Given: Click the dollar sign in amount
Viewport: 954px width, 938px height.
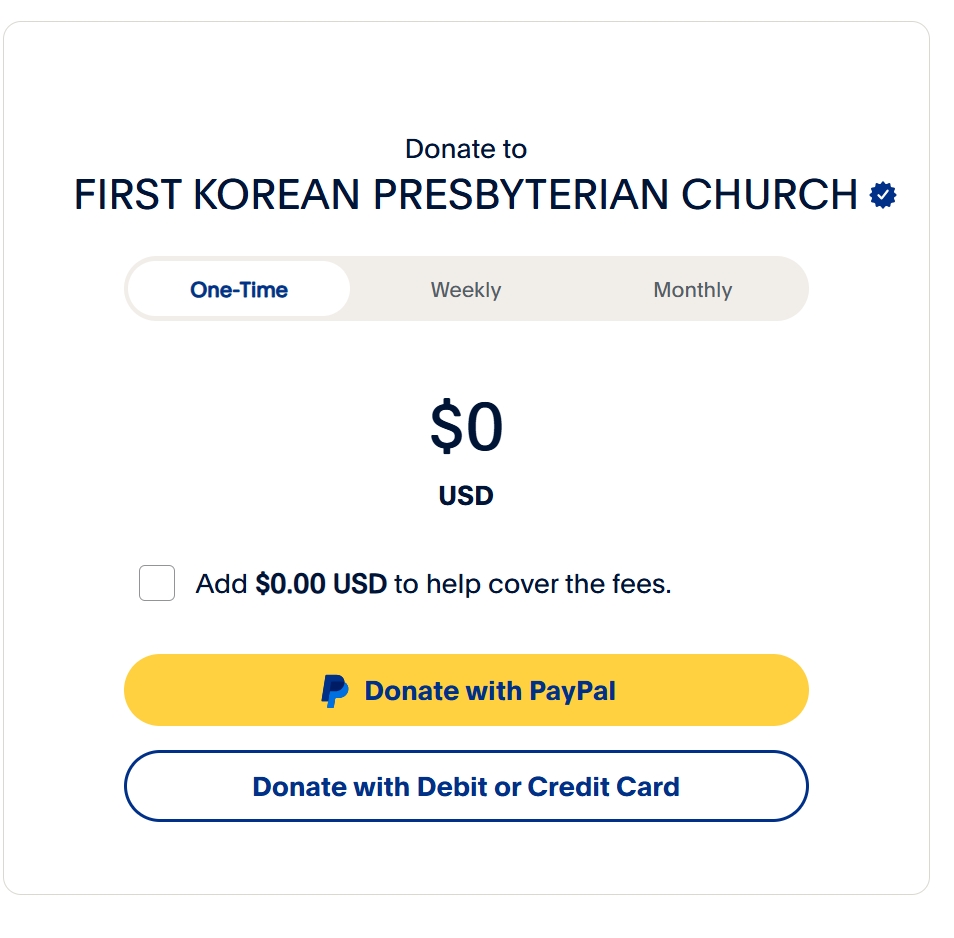Looking at the screenshot, I should pyautogui.click(x=447, y=425).
